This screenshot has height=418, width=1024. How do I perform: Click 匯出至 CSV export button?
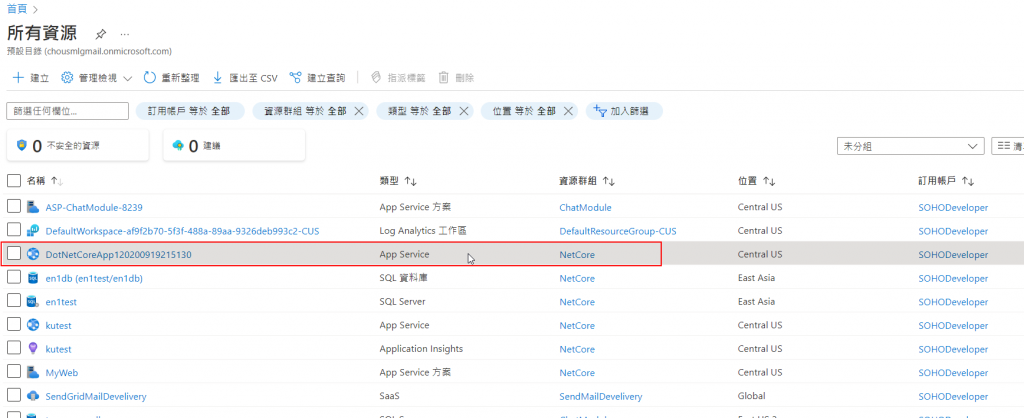click(x=246, y=78)
